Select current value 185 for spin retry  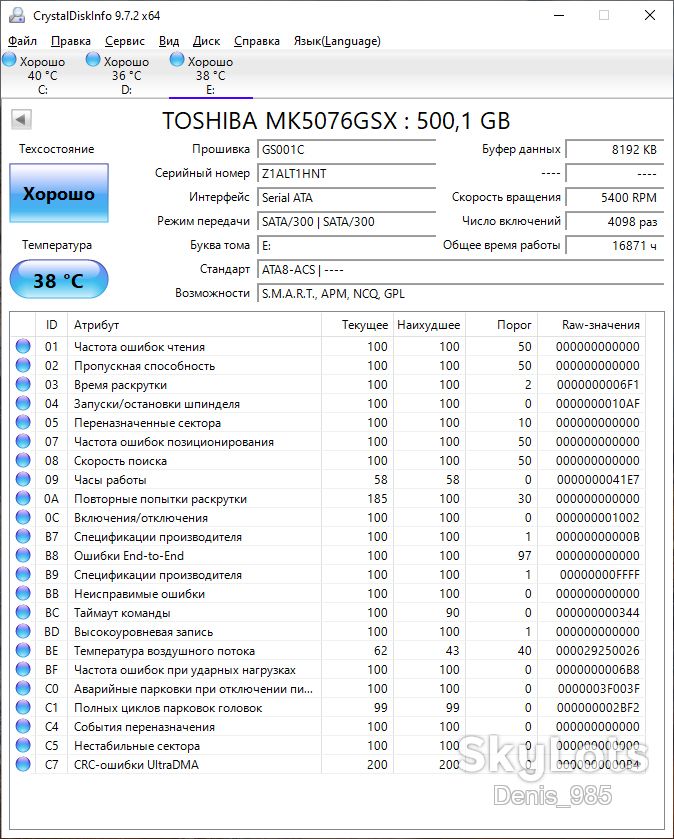(x=377, y=499)
